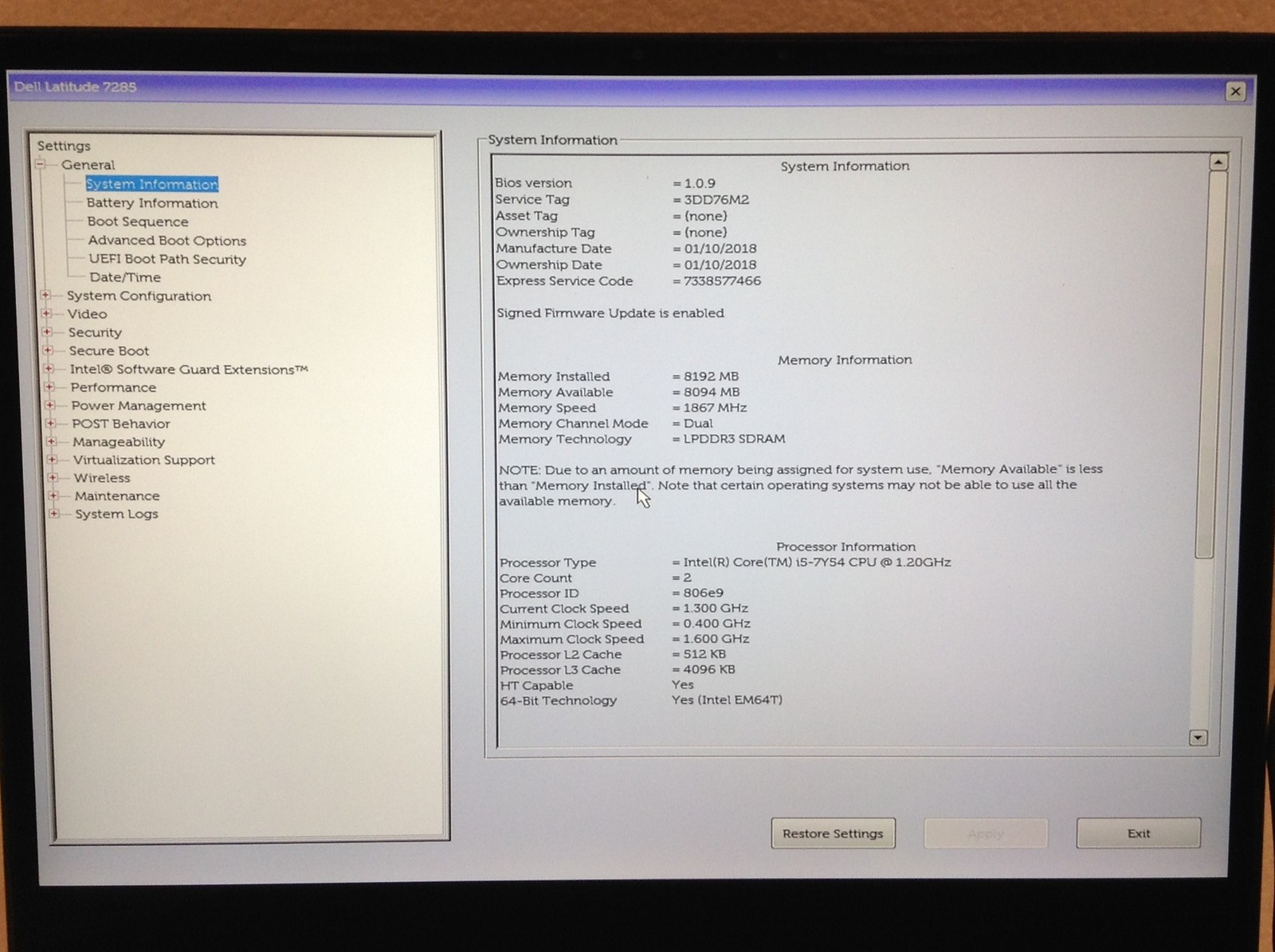Click the Manufacture Date value 01/10/2018

(x=720, y=249)
